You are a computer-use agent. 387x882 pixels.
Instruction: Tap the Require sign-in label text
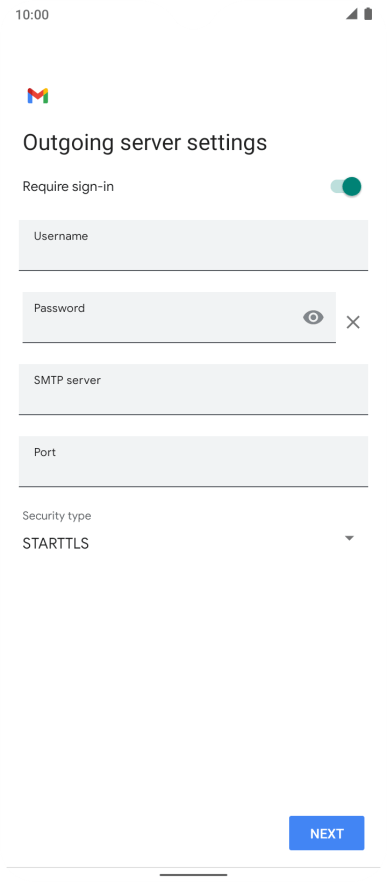coord(68,186)
